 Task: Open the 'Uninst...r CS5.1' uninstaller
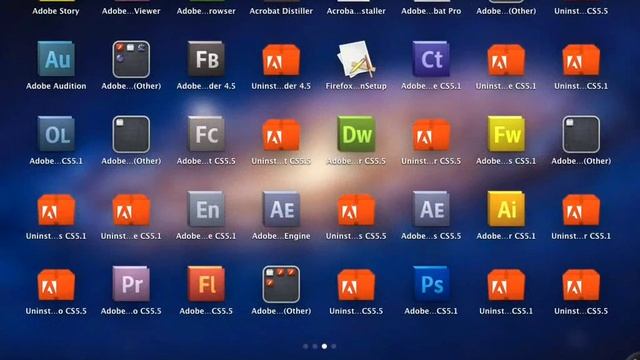pos(581,210)
